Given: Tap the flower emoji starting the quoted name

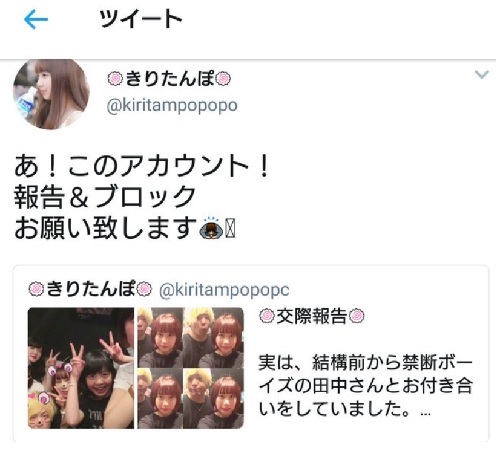Looking at the screenshot, I should (36, 289).
